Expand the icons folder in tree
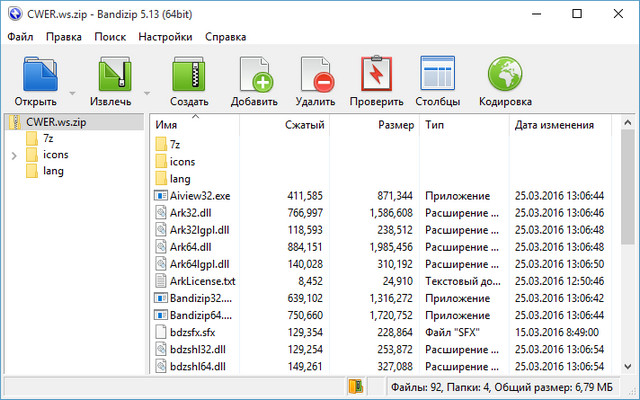This screenshot has width=640, height=400. point(13,155)
